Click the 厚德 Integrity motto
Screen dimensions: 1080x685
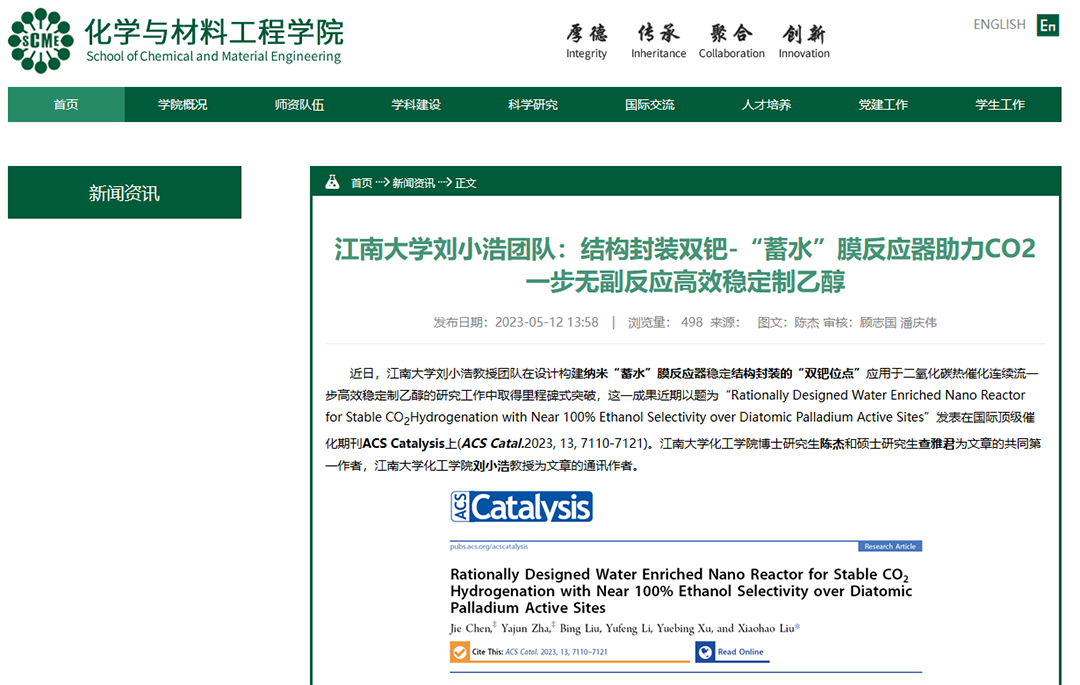587,41
